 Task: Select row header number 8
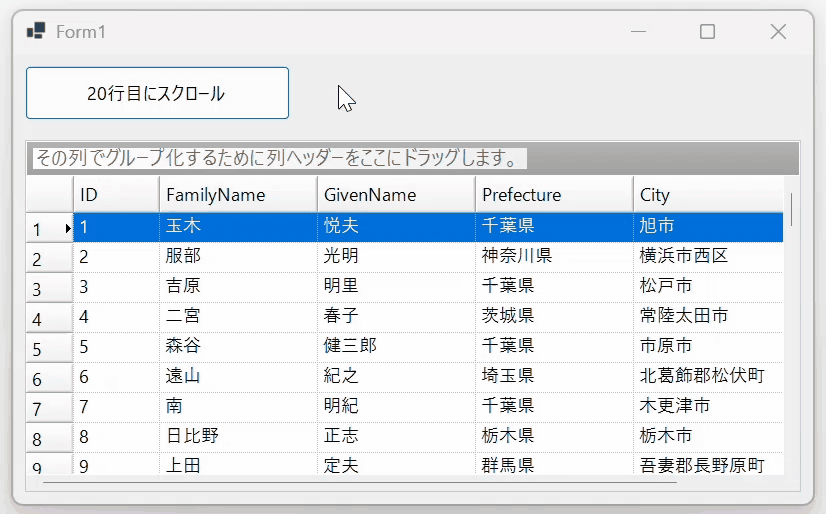(x=50, y=438)
